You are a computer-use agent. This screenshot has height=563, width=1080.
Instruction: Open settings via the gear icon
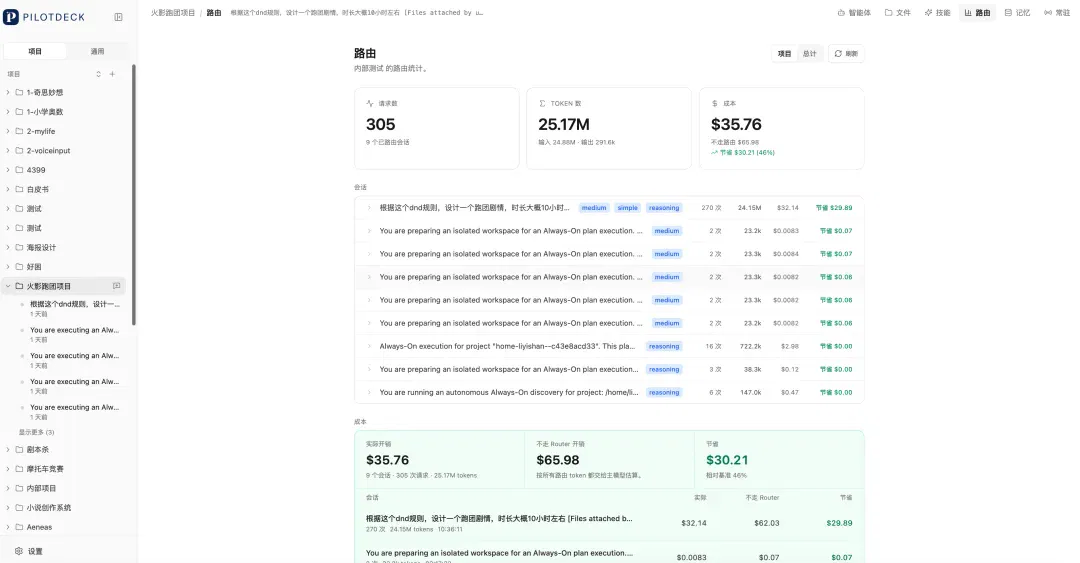pos(19,551)
